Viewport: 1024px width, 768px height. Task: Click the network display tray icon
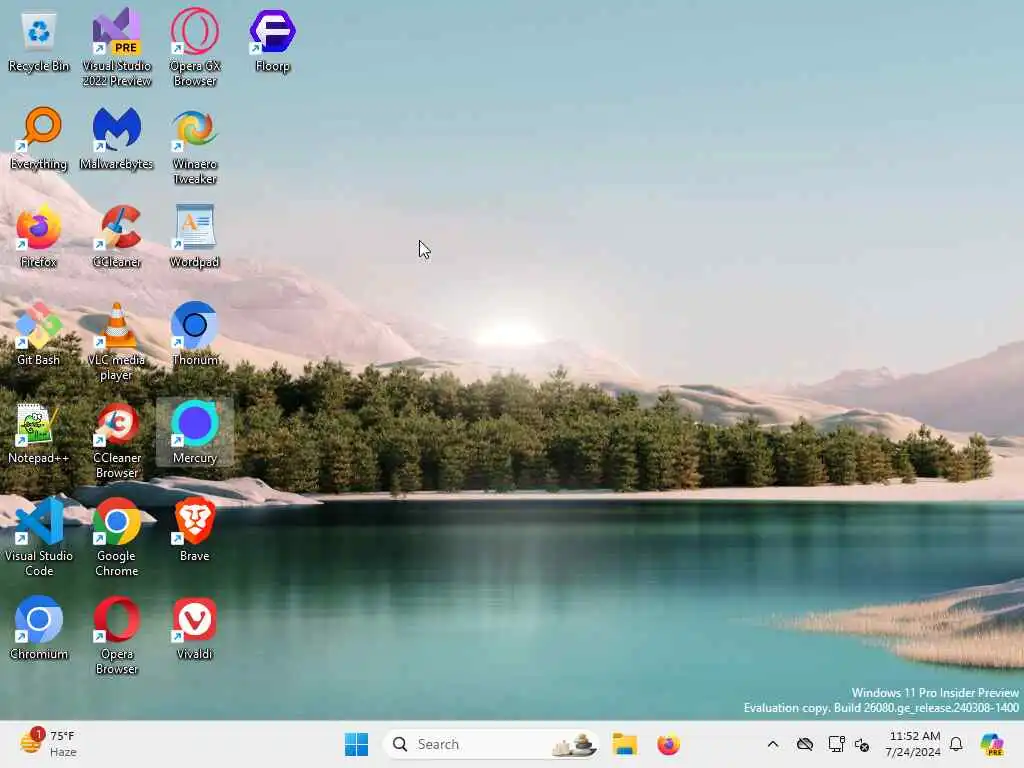(835, 744)
